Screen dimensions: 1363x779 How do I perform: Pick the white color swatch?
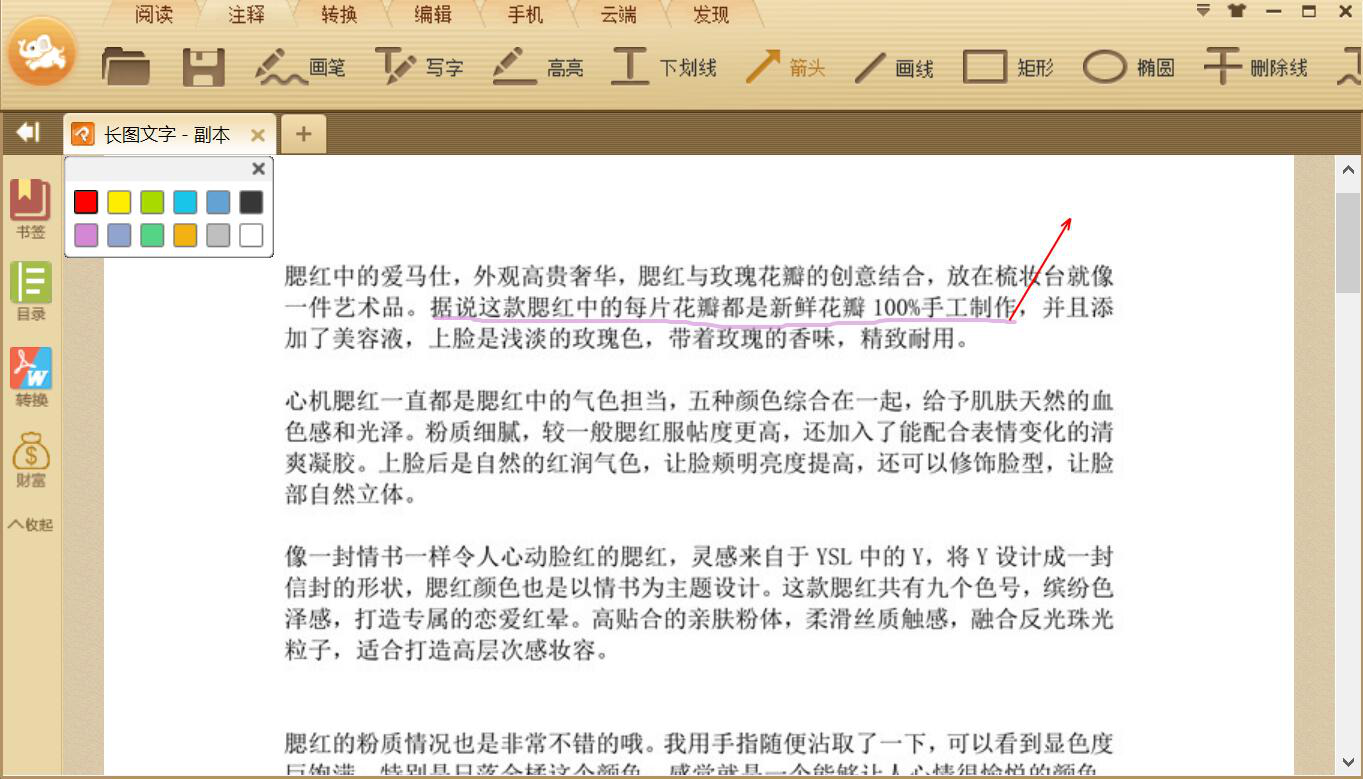251,235
